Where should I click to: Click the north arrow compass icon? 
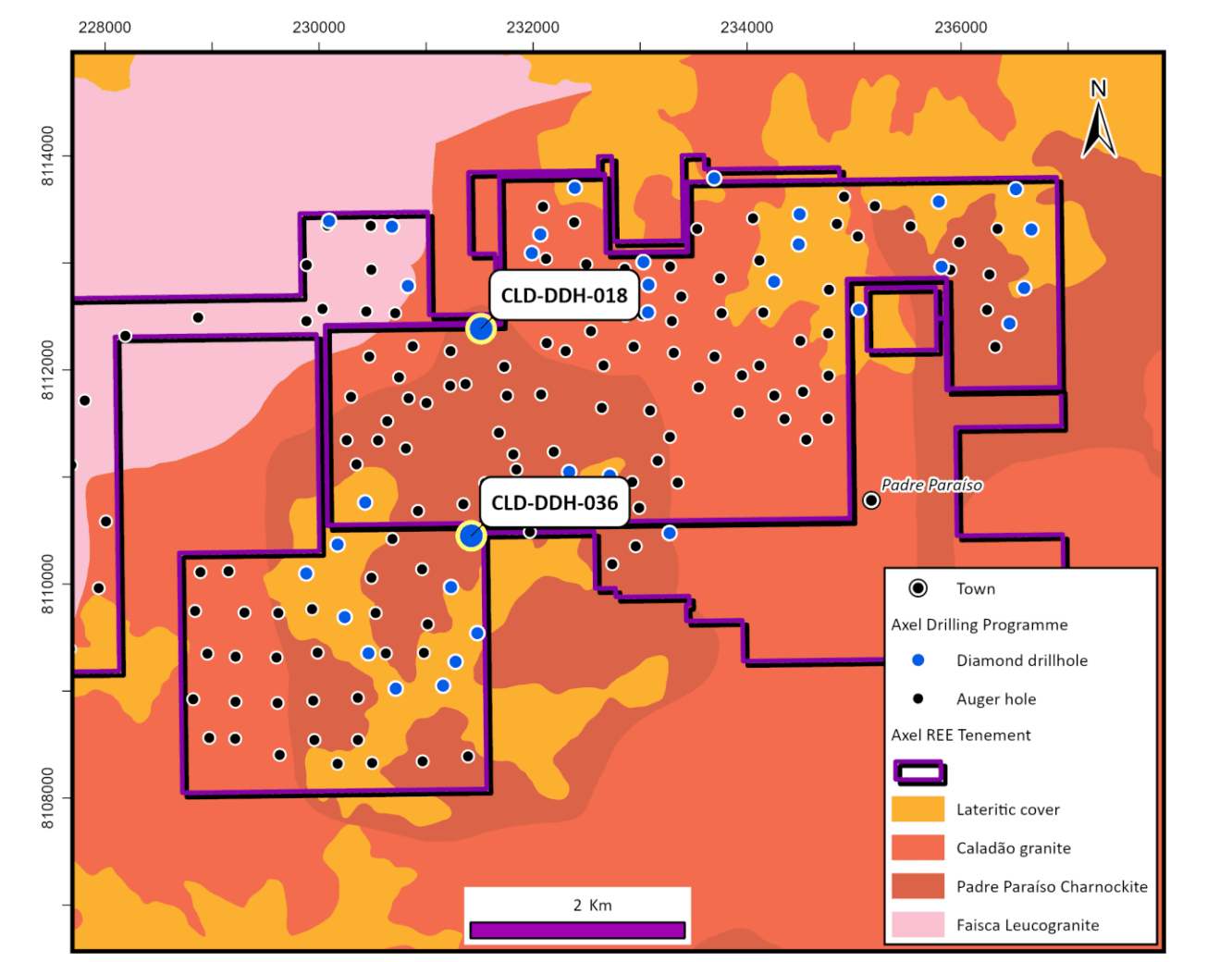[1098, 121]
